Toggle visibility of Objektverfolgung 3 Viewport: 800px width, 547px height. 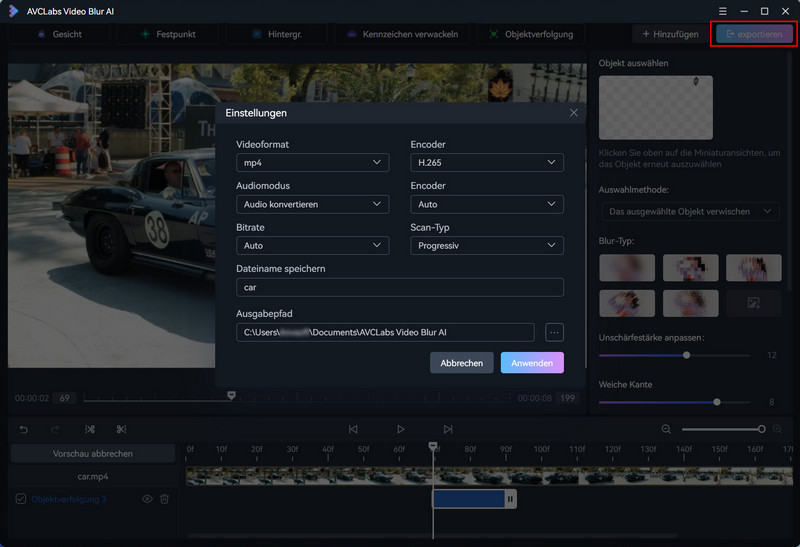[147, 499]
